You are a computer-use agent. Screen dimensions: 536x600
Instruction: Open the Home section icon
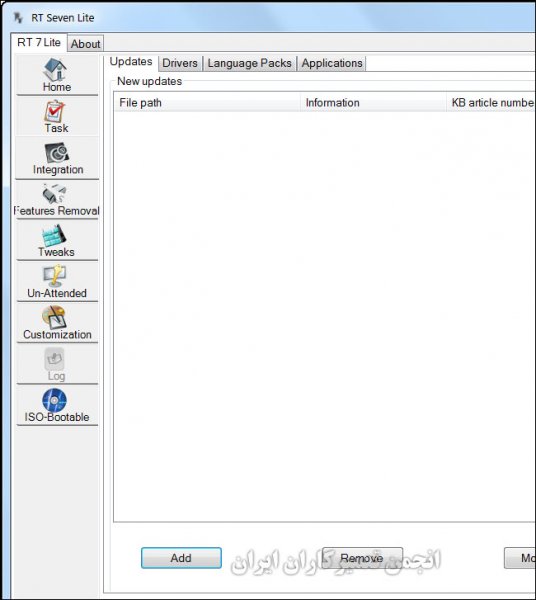pyautogui.click(x=56, y=70)
